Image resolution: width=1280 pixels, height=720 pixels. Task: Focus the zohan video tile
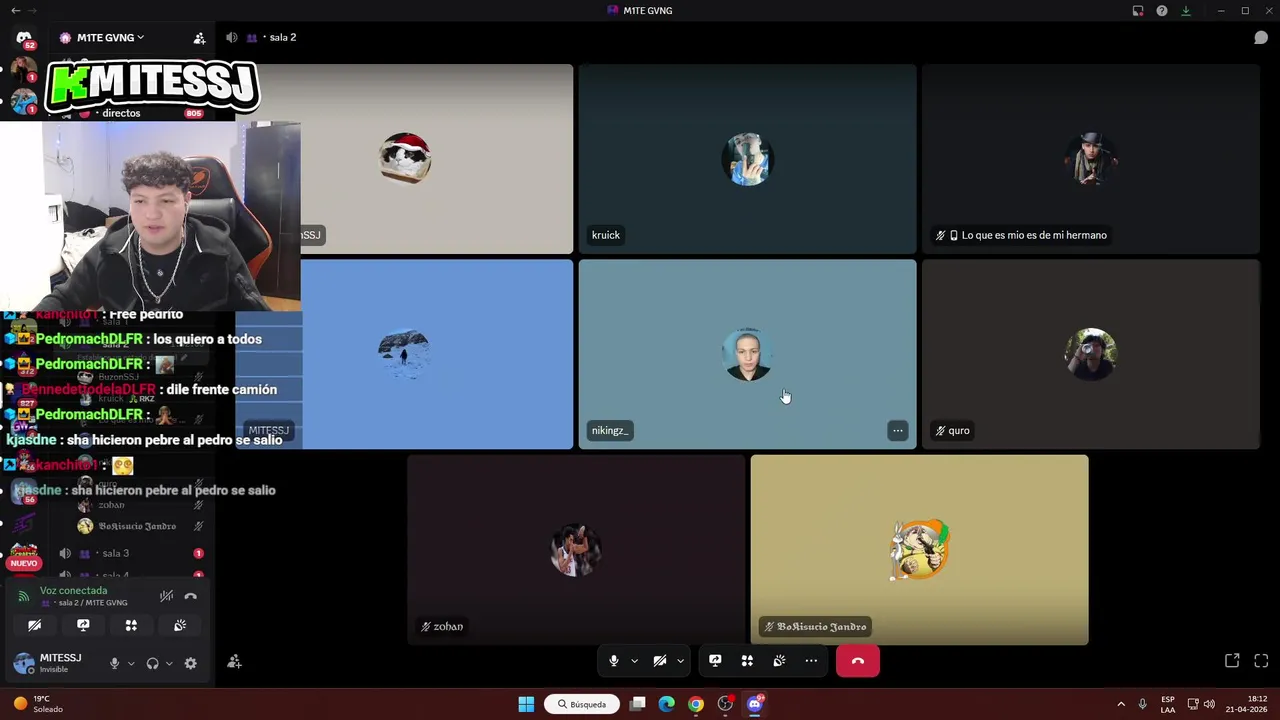[x=576, y=550]
